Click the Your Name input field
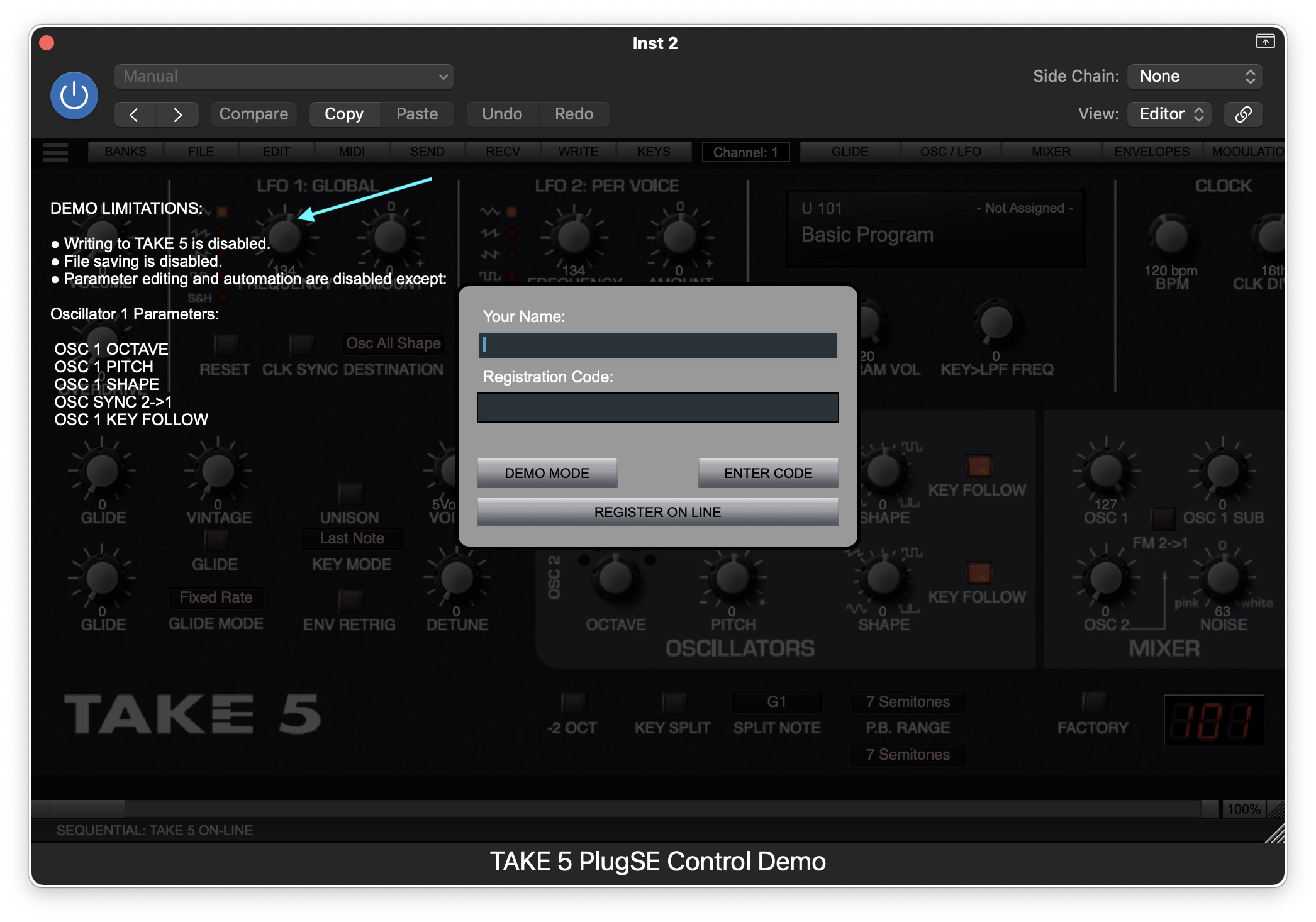 click(658, 346)
